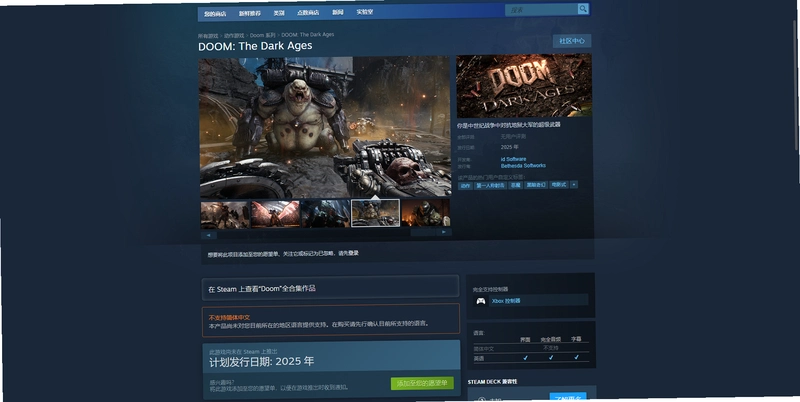
Task: Expand more tags with the plus button
Action: coord(573,185)
